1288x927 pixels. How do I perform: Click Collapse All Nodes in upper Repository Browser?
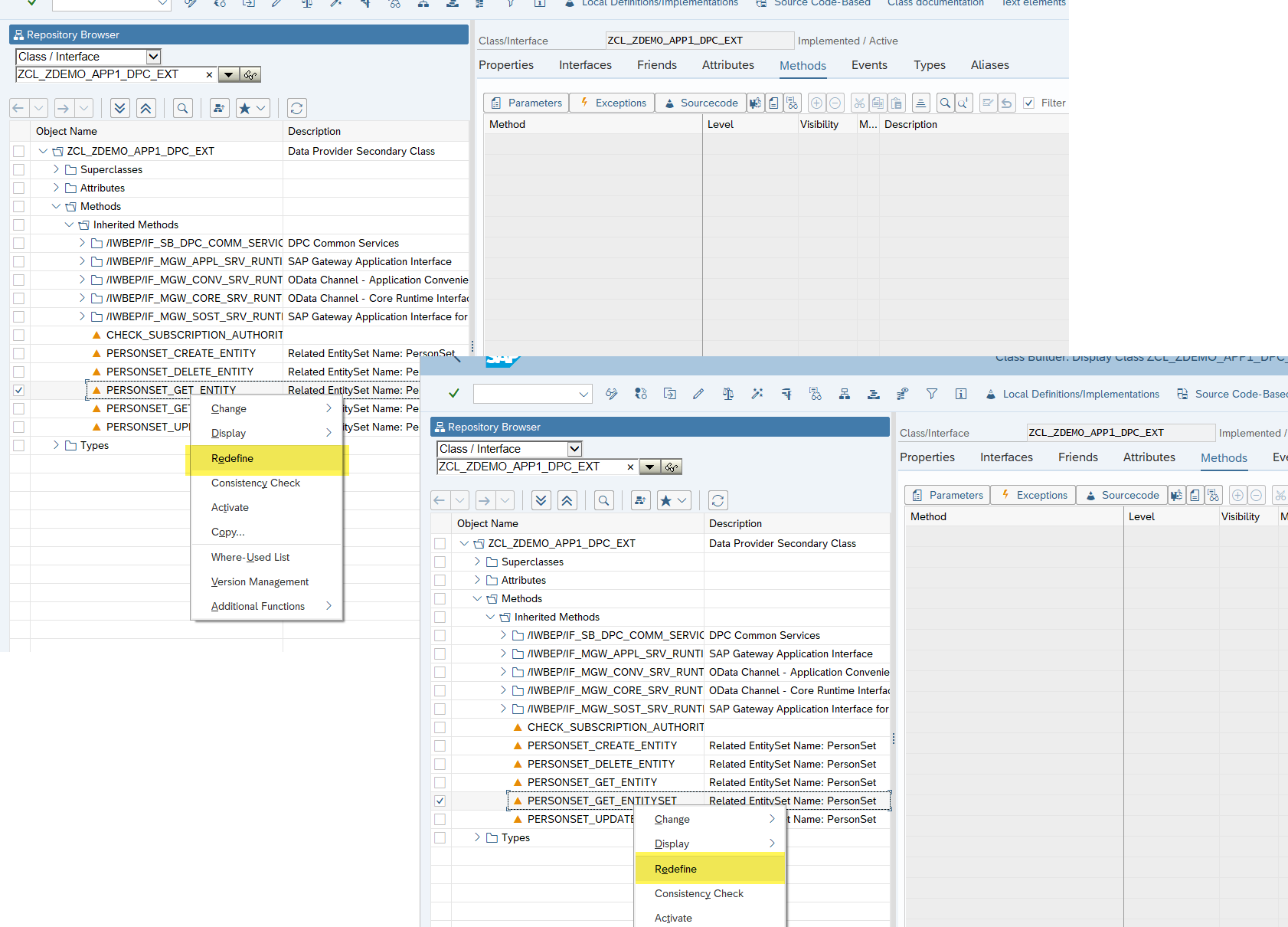(146, 108)
